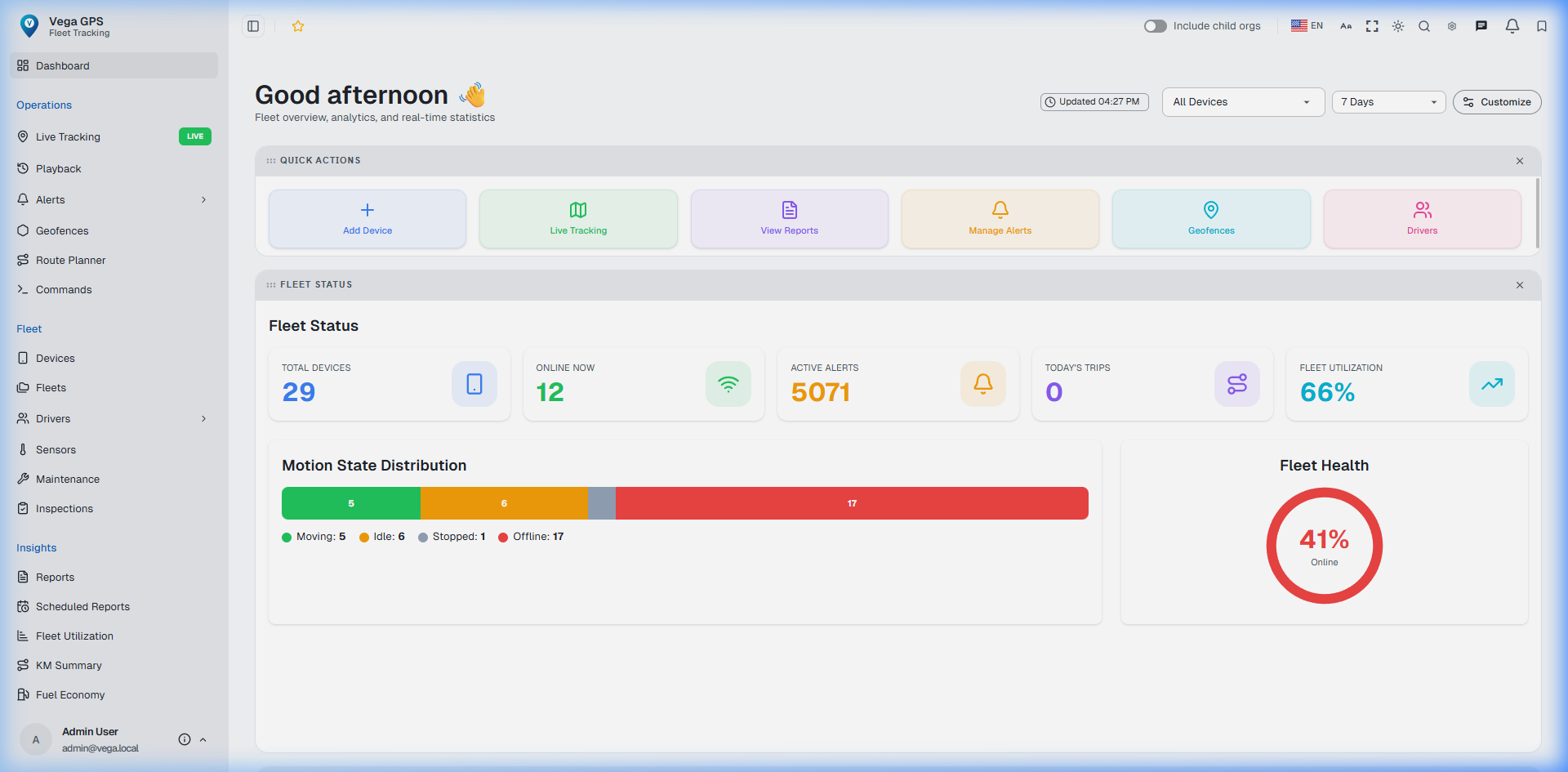The image size is (1568, 772).
Task: Go to Fleet Utilization report
Action: coord(74,636)
